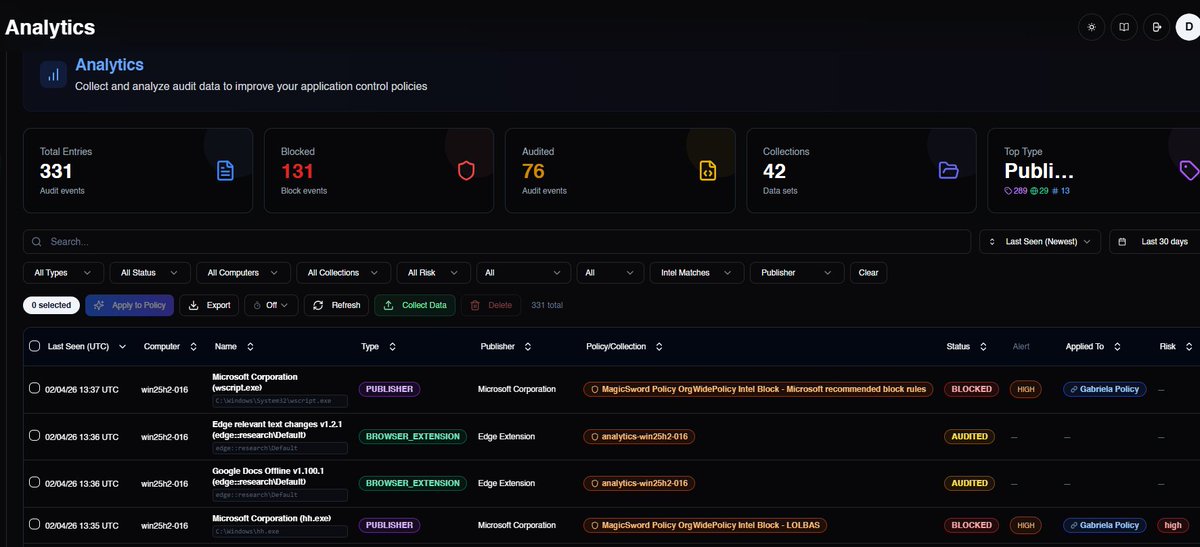
Task: Sort by Computer column header
Action: pos(170,346)
